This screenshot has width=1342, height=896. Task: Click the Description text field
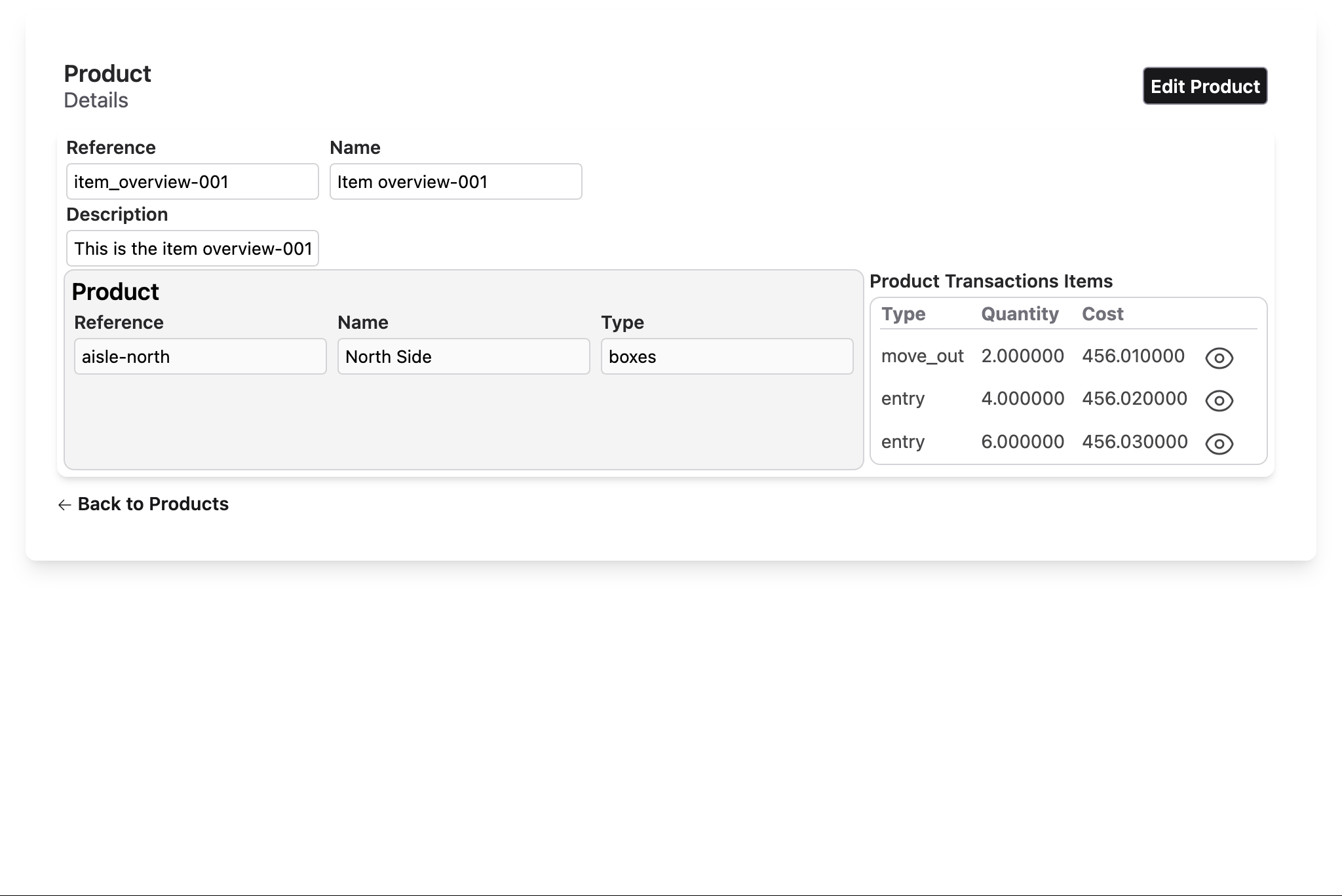coord(192,248)
